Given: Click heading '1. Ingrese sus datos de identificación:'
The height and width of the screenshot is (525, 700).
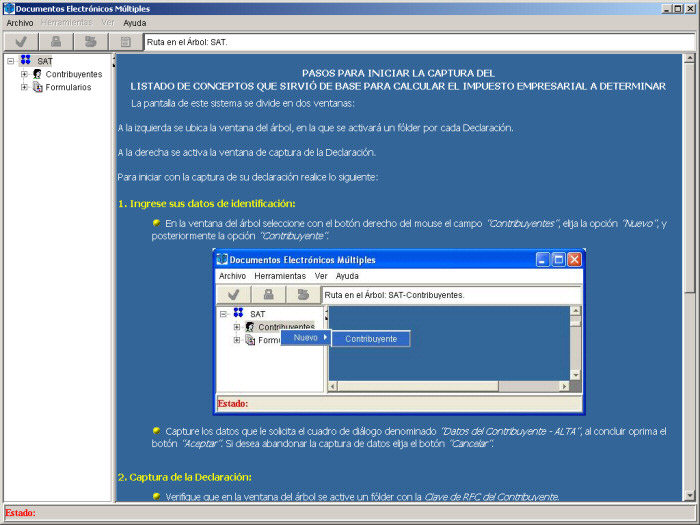Looking at the screenshot, I should coord(207,204).
